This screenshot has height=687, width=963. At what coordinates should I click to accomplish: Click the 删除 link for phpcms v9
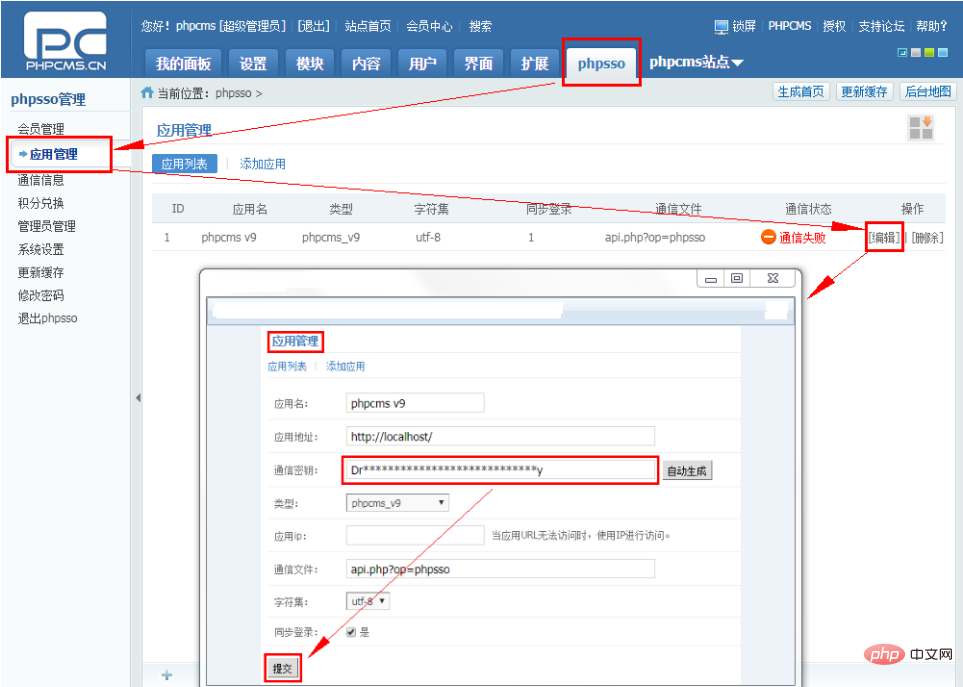(927, 237)
